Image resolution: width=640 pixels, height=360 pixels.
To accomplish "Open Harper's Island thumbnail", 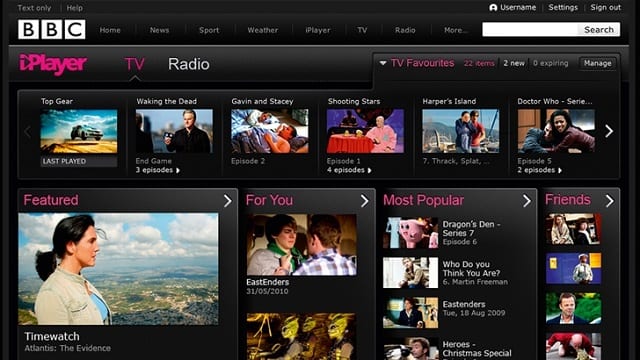I will [461, 131].
